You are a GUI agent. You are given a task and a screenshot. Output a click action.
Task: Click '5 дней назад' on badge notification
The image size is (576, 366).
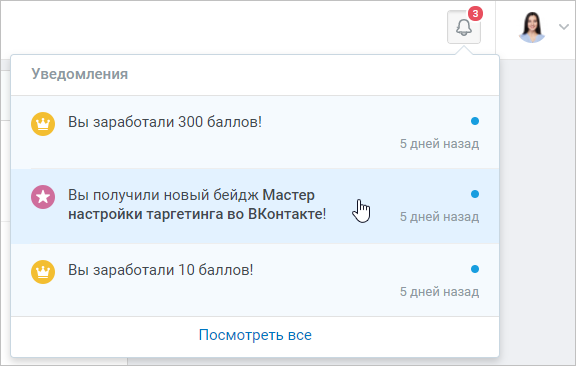[x=439, y=217]
